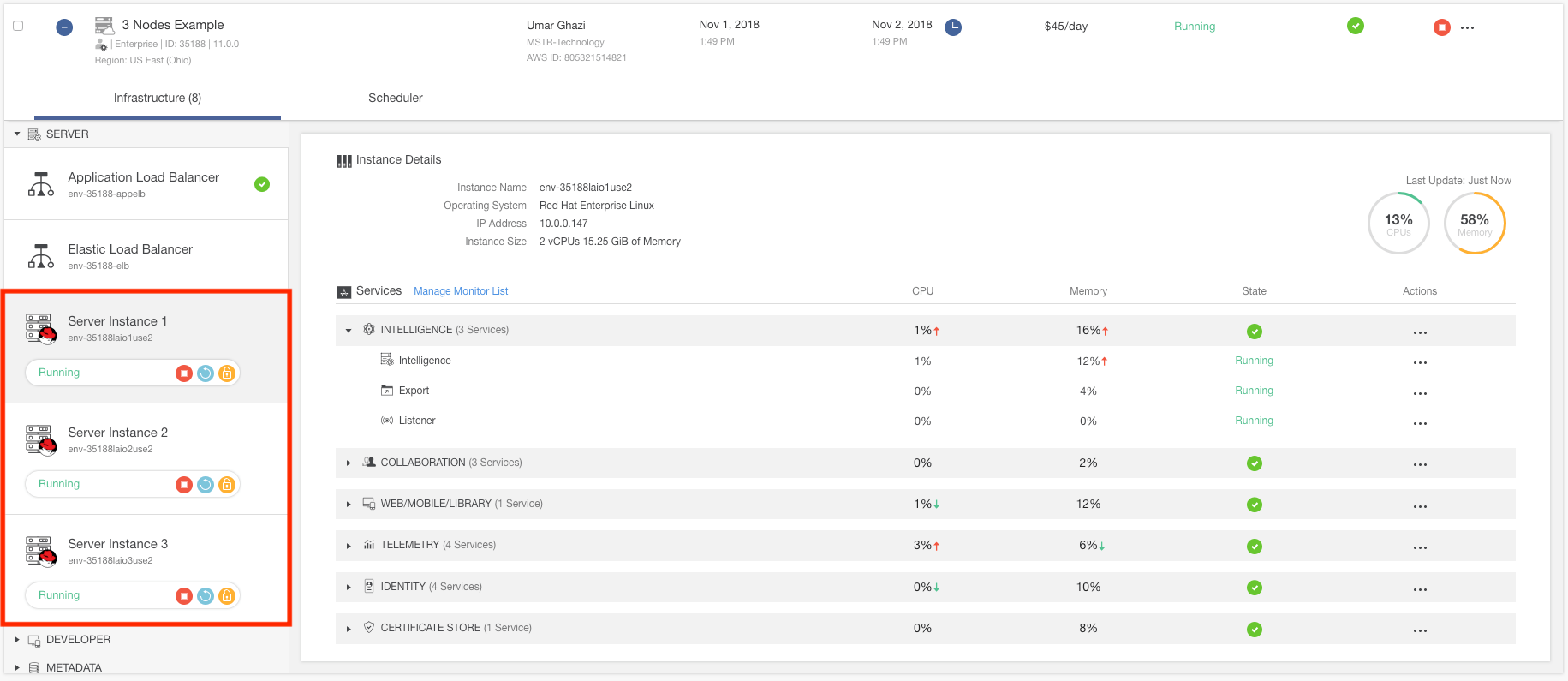The height and width of the screenshot is (681, 1568).
Task: Expand the COLLABORATION services group
Action: click(349, 463)
